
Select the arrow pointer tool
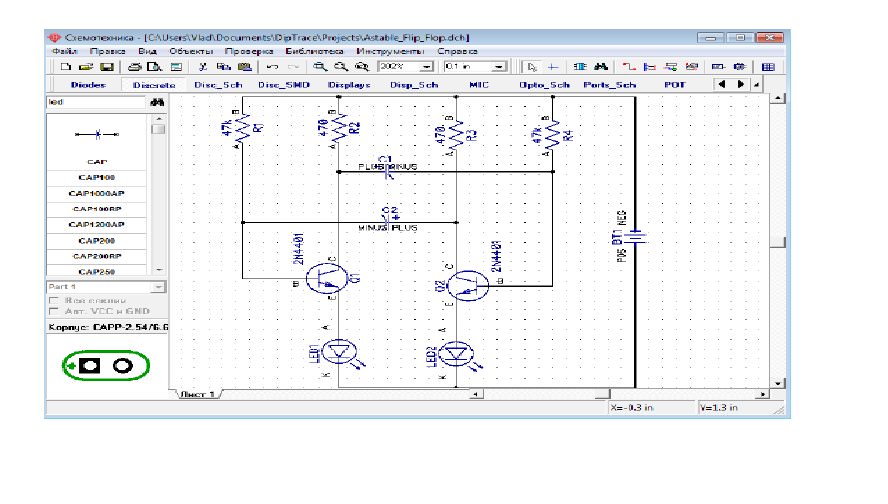(x=532, y=67)
